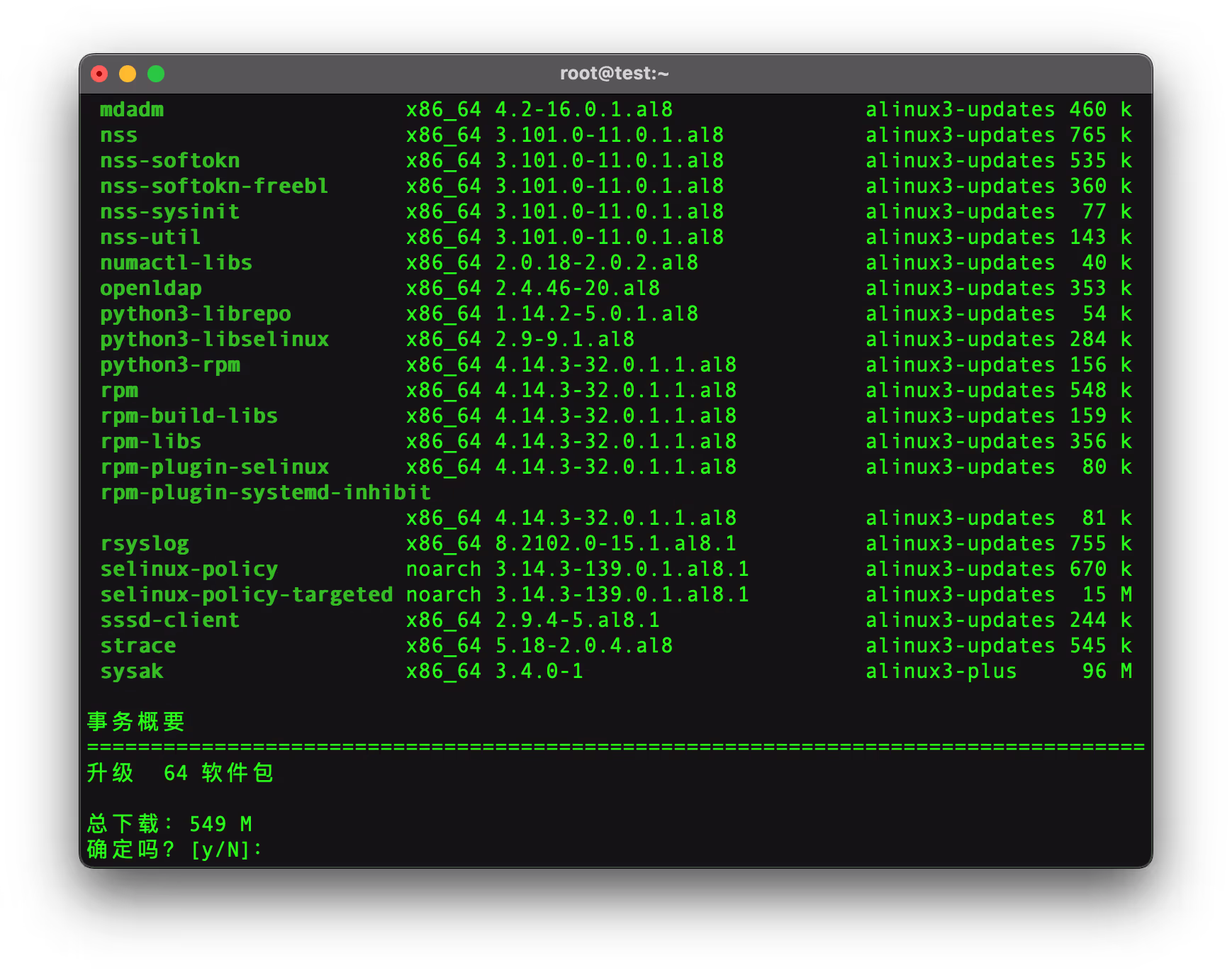
Task: Click the 总下载: 549 M line
Action: point(169,824)
